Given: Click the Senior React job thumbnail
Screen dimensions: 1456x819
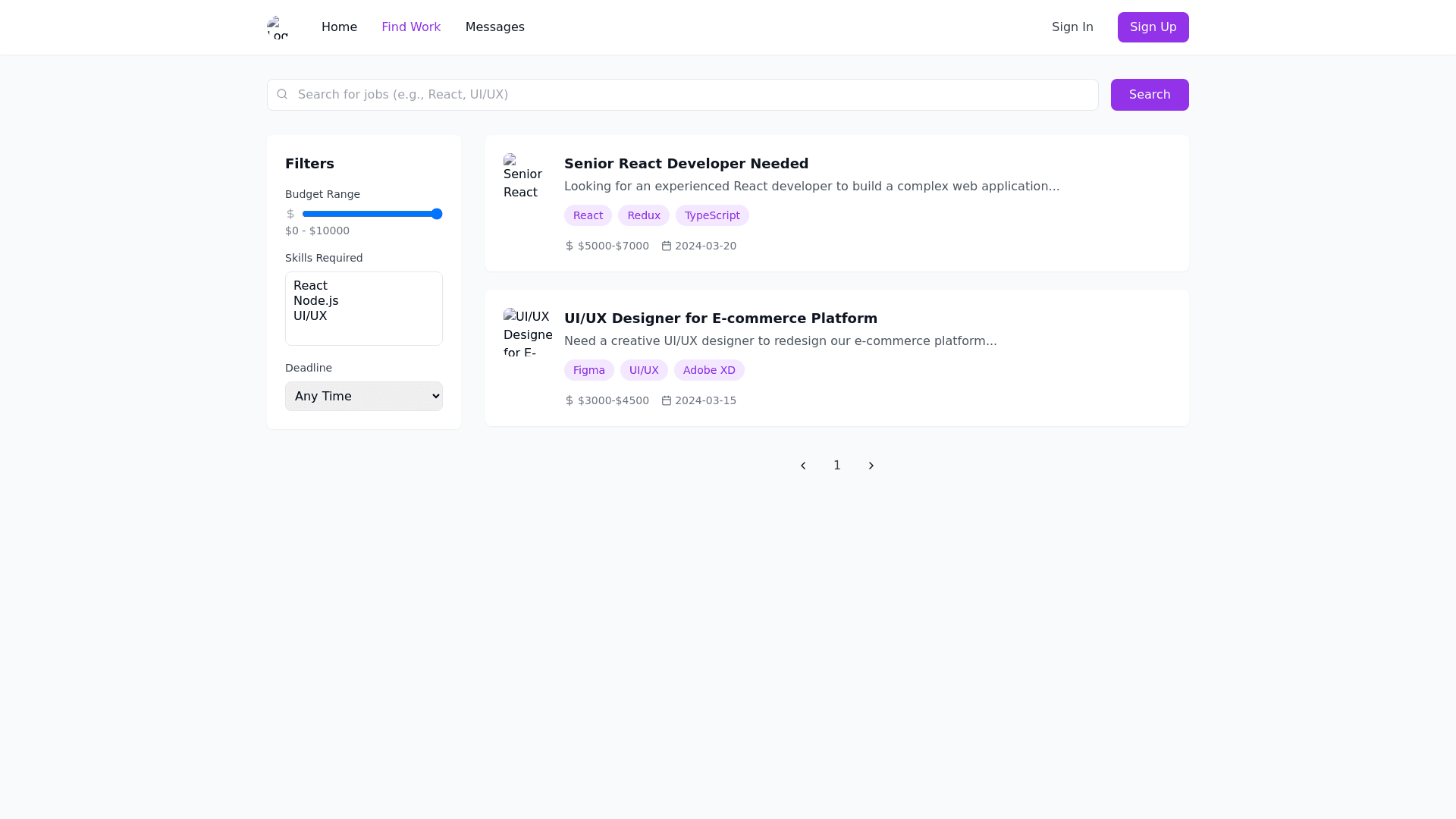Looking at the screenshot, I should tap(527, 177).
